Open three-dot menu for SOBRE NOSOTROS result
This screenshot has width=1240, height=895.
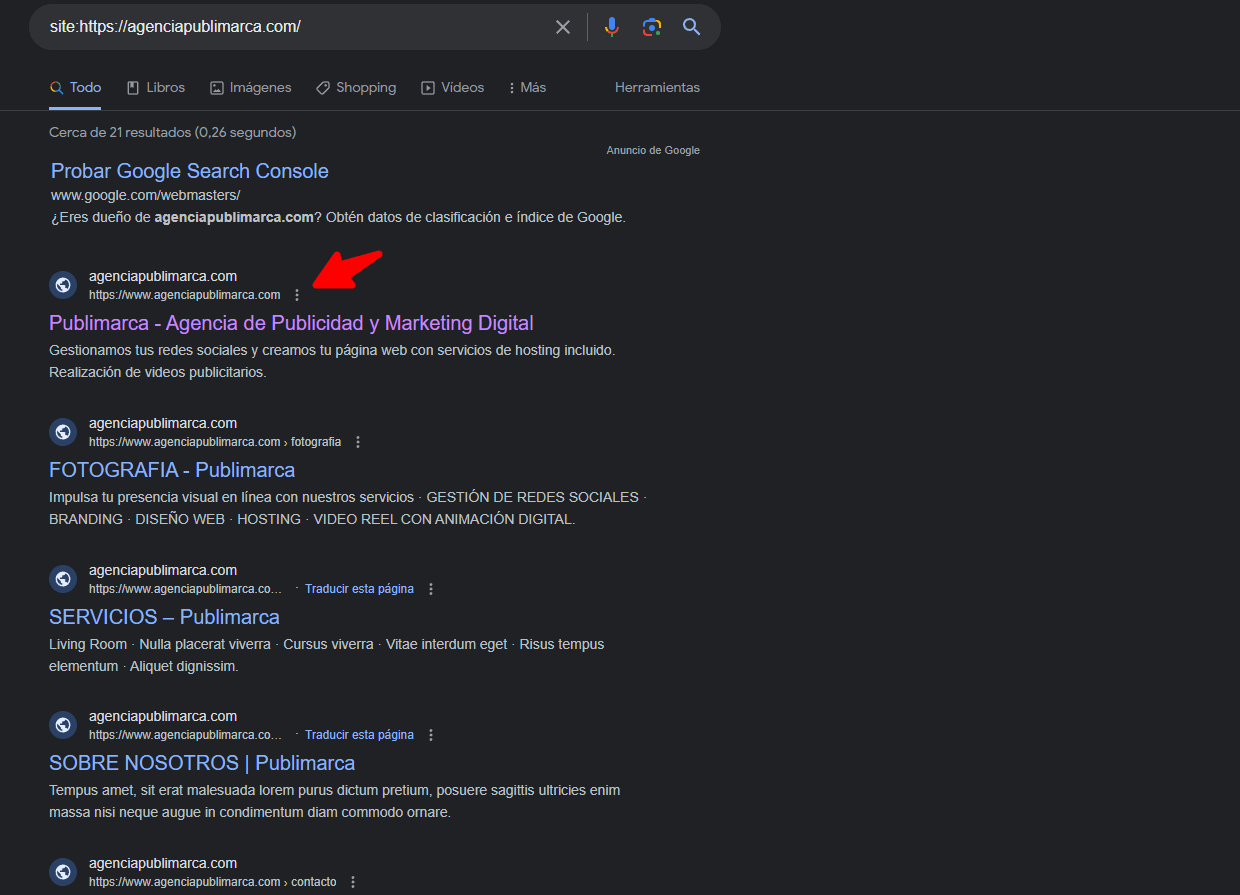tap(431, 735)
